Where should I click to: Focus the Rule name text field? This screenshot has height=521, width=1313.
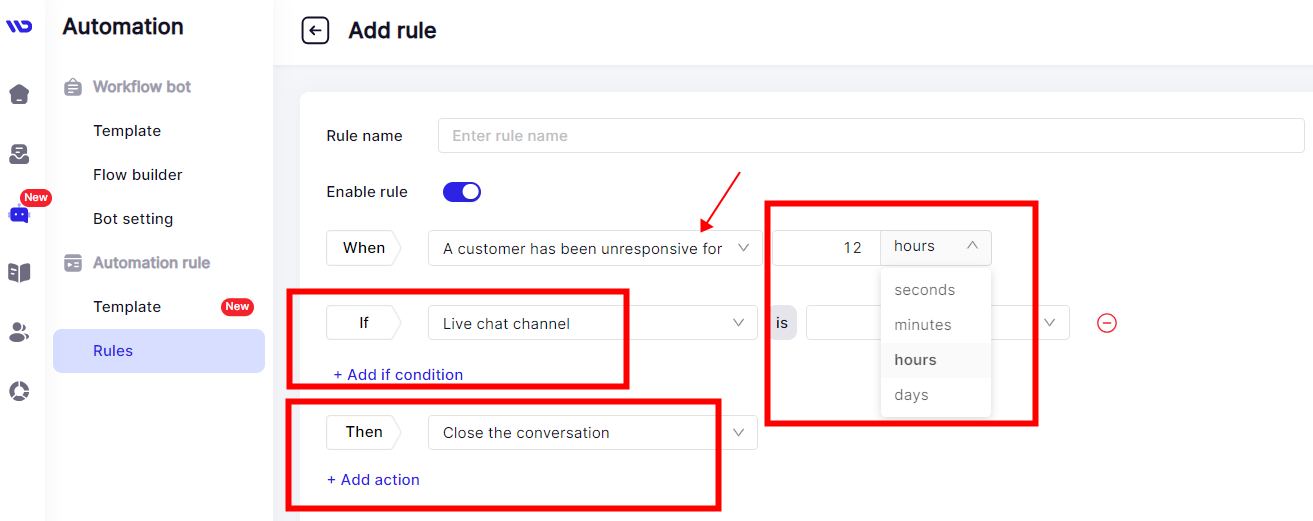871,135
